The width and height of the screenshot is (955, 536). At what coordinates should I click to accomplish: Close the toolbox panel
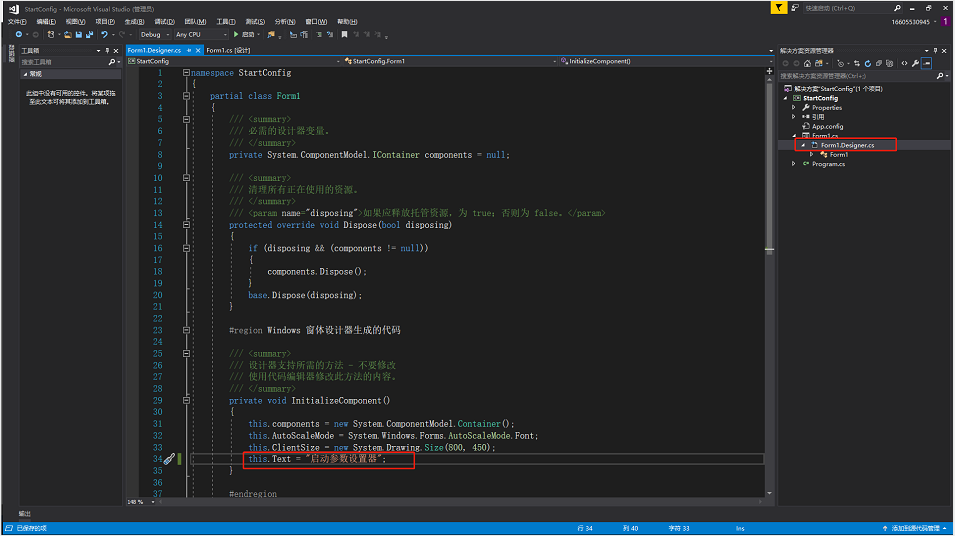pos(116,51)
